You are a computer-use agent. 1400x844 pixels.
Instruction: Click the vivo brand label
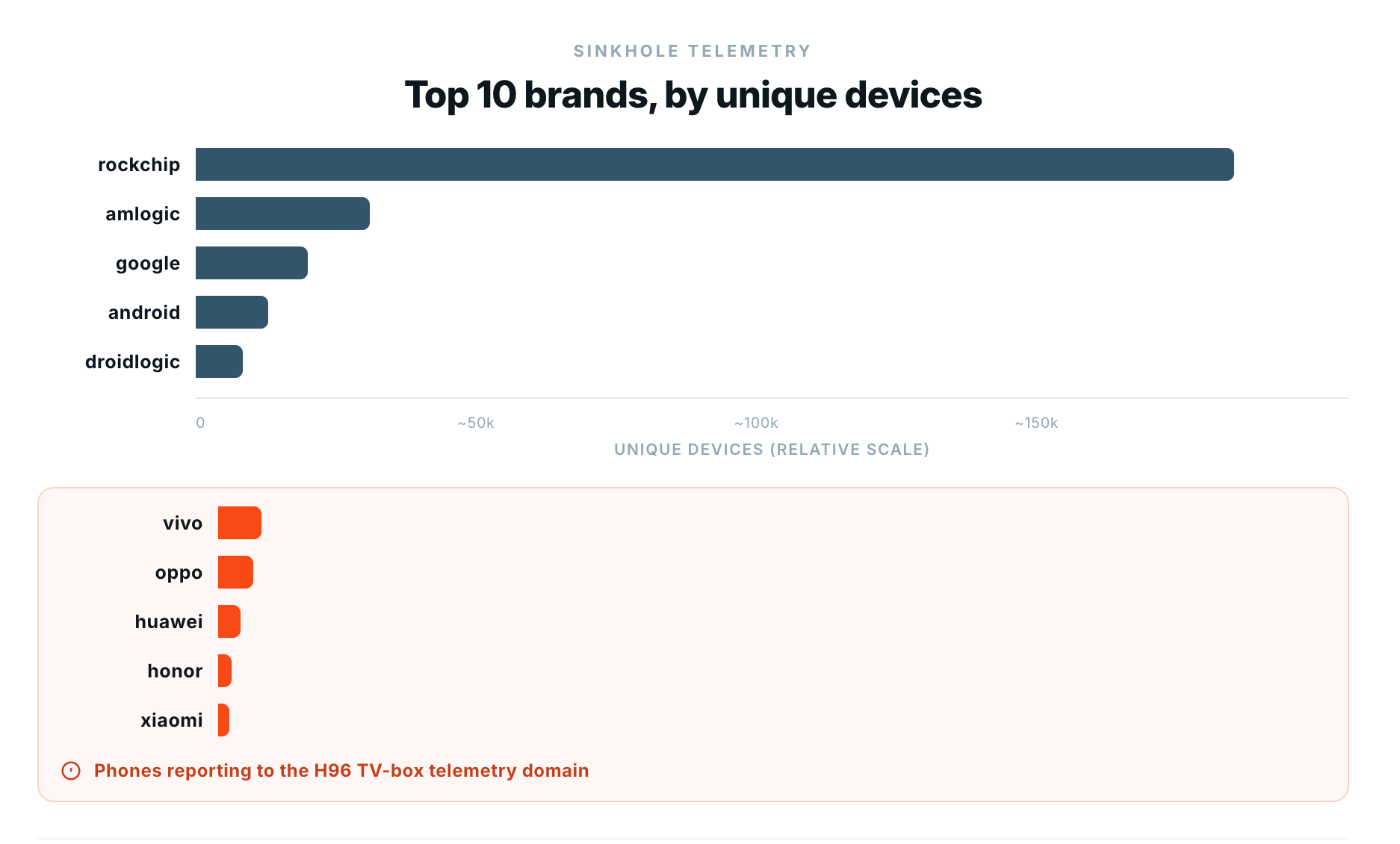pyautogui.click(x=183, y=523)
